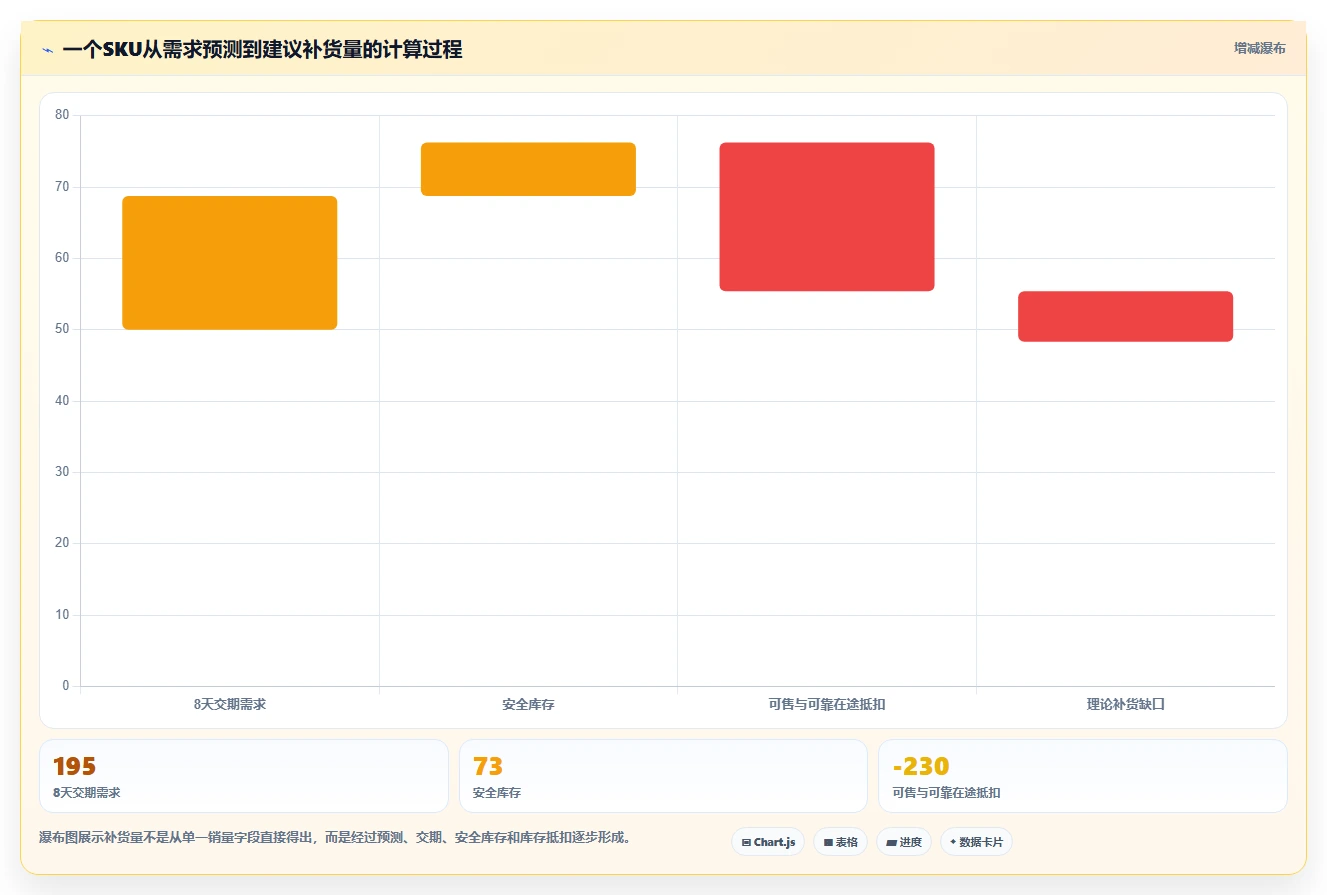Click the y-axis value 80

[62, 115]
